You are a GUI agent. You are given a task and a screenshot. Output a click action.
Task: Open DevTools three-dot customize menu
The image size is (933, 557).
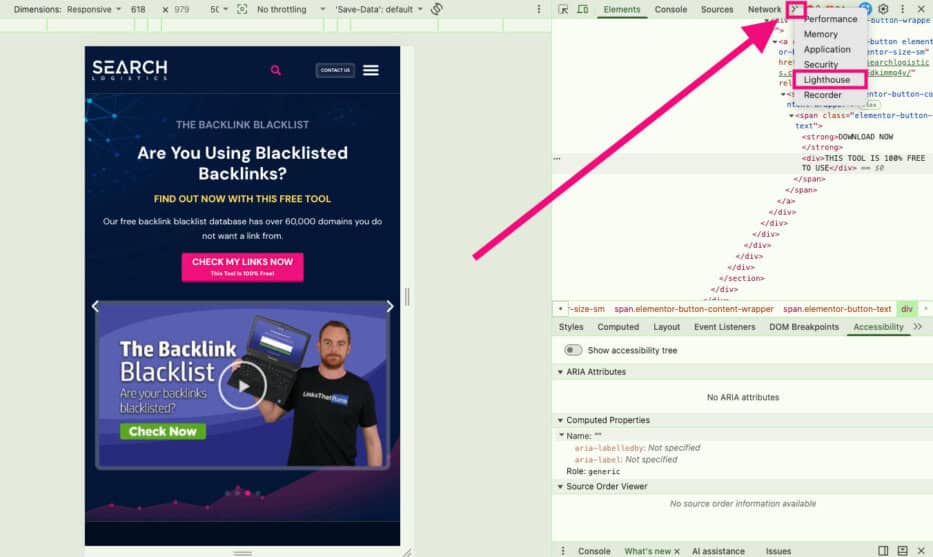click(902, 9)
